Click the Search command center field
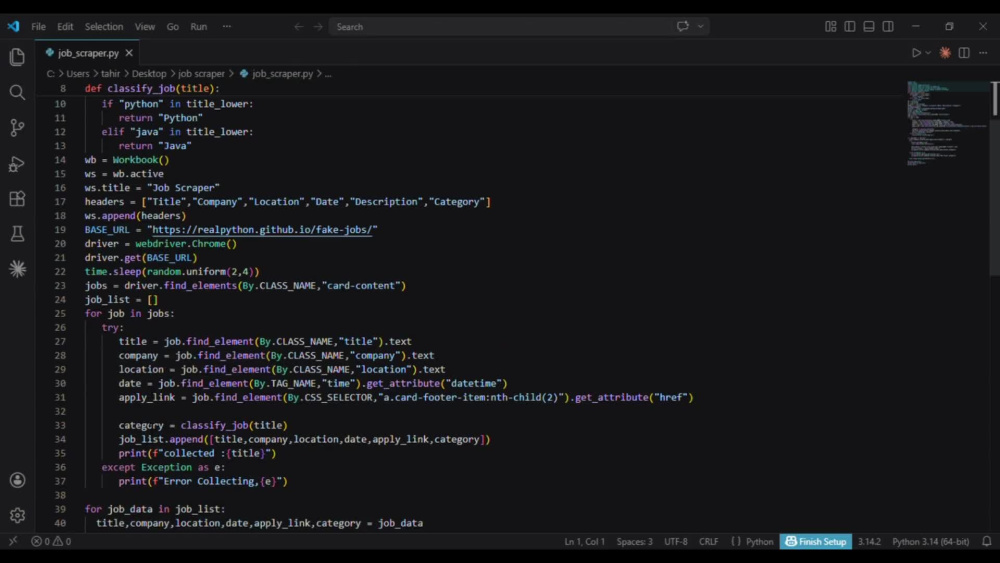 [519, 27]
